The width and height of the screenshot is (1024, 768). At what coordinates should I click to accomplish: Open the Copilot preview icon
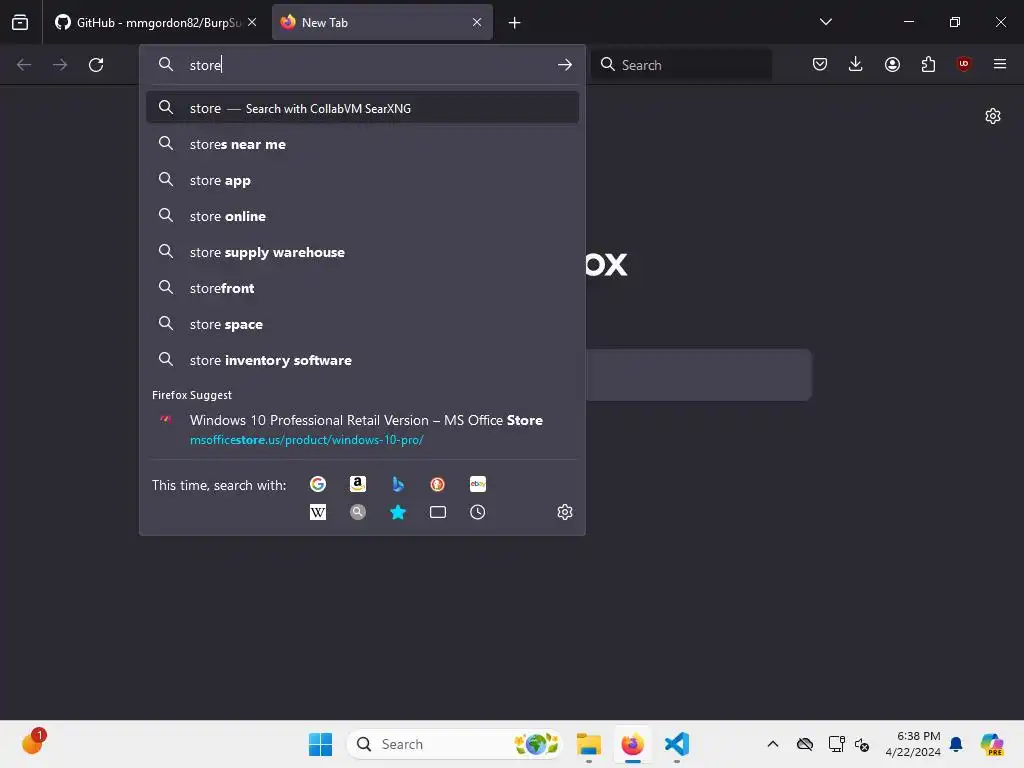point(992,744)
